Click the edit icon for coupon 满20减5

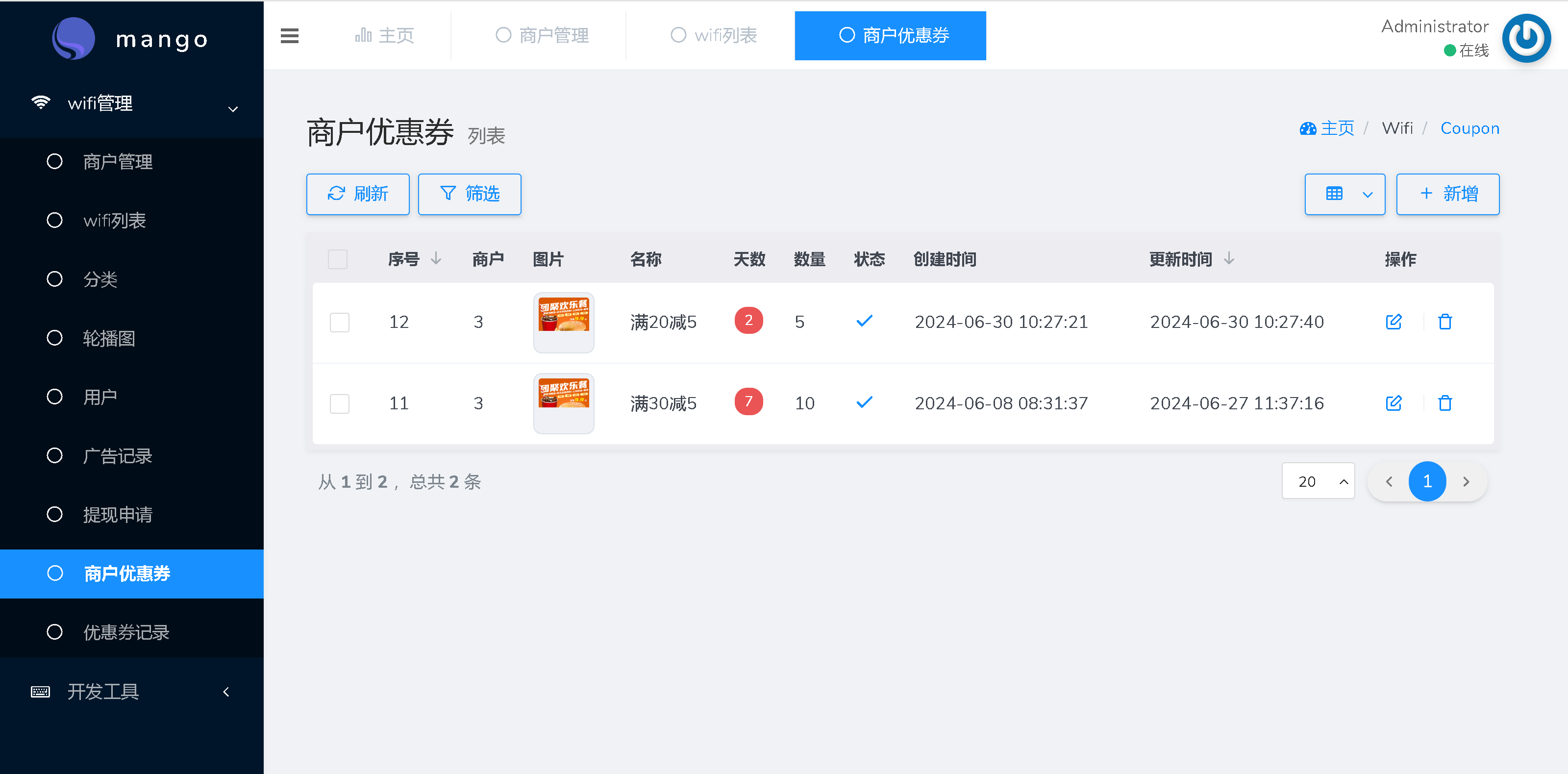coord(1394,322)
